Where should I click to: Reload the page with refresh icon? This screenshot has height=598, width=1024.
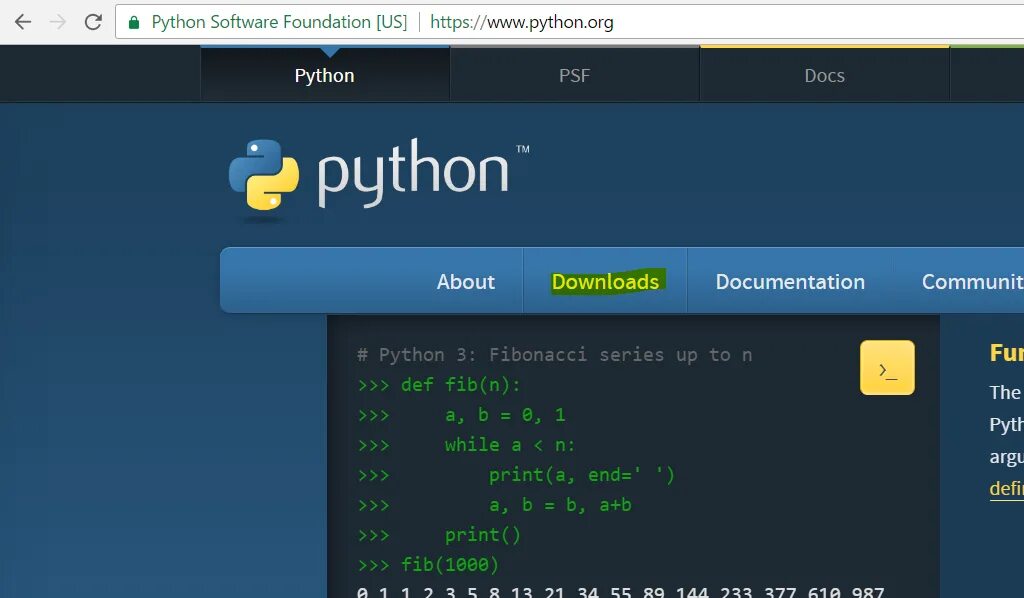(93, 22)
